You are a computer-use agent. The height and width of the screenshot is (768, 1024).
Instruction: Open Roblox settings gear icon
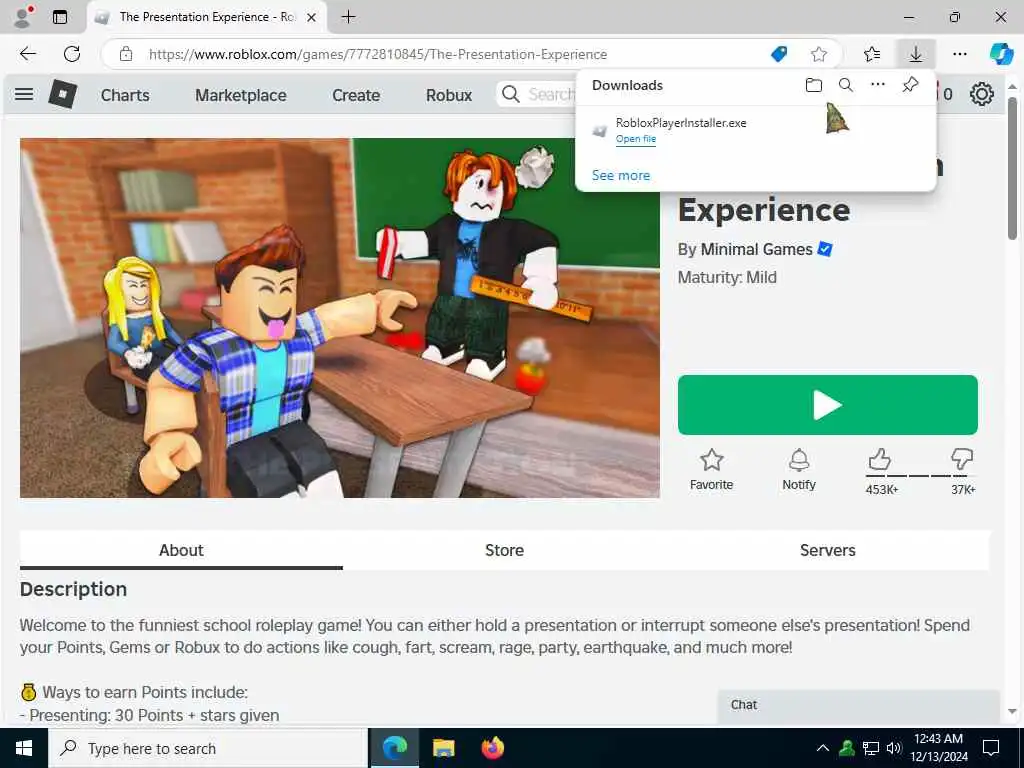pos(982,95)
